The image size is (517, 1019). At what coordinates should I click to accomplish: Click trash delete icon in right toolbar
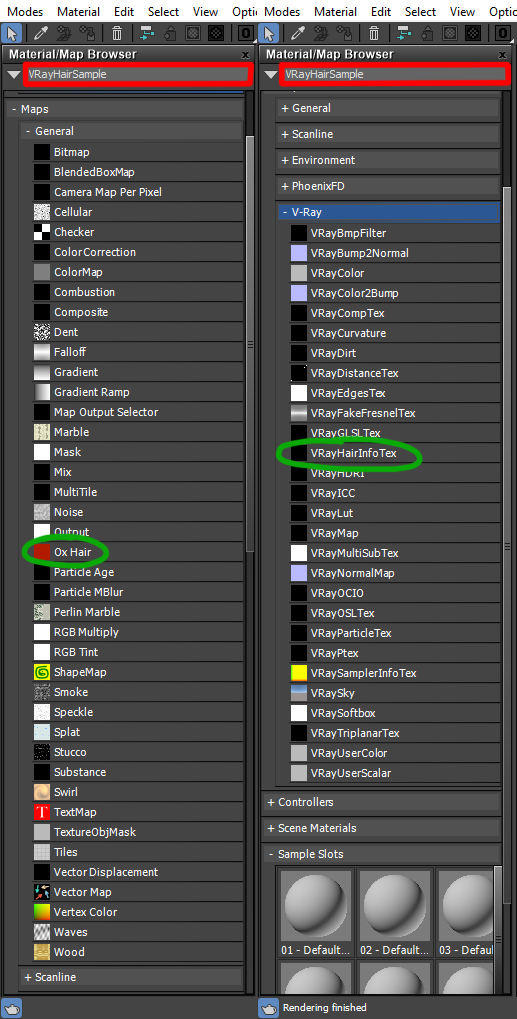373,33
